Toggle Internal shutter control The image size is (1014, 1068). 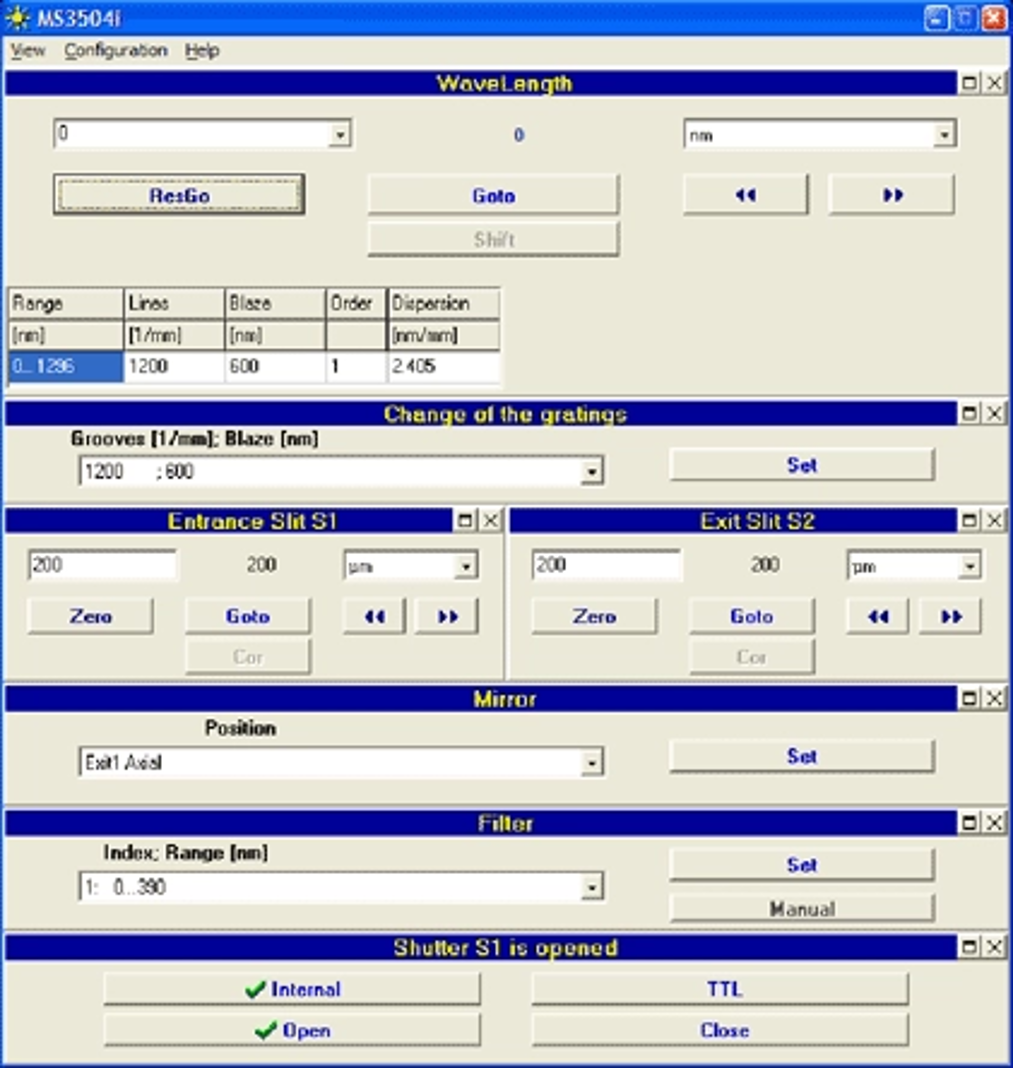(x=290, y=988)
